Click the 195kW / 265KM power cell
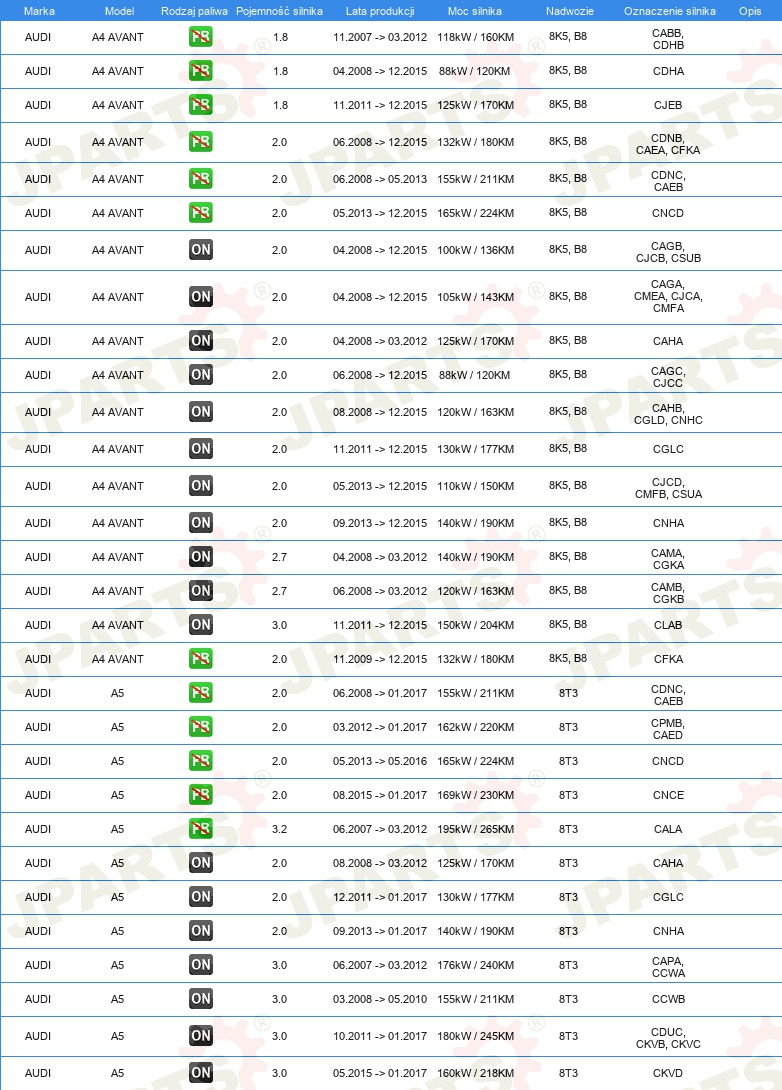The width and height of the screenshot is (782, 1090). (475, 829)
